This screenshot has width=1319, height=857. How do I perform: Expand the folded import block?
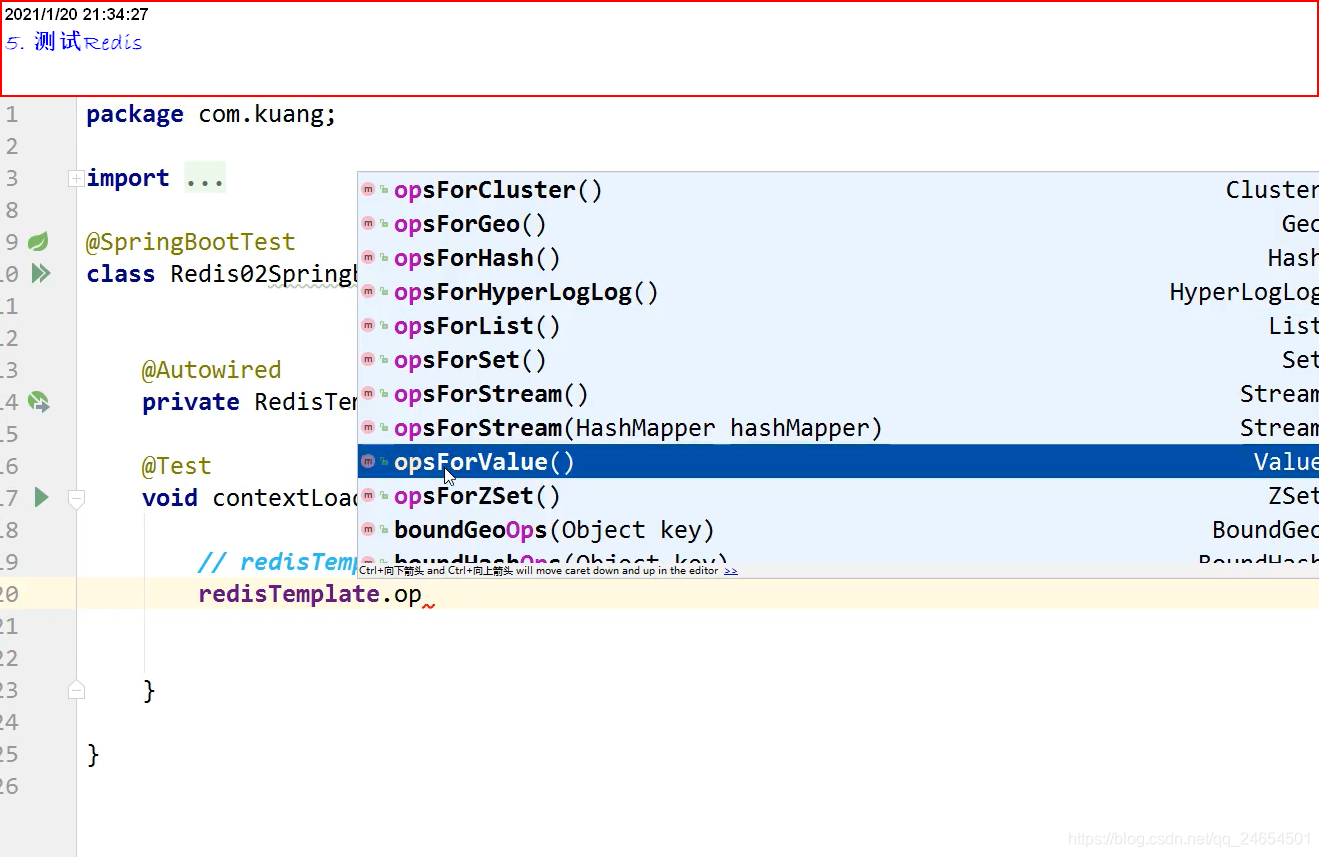click(75, 178)
